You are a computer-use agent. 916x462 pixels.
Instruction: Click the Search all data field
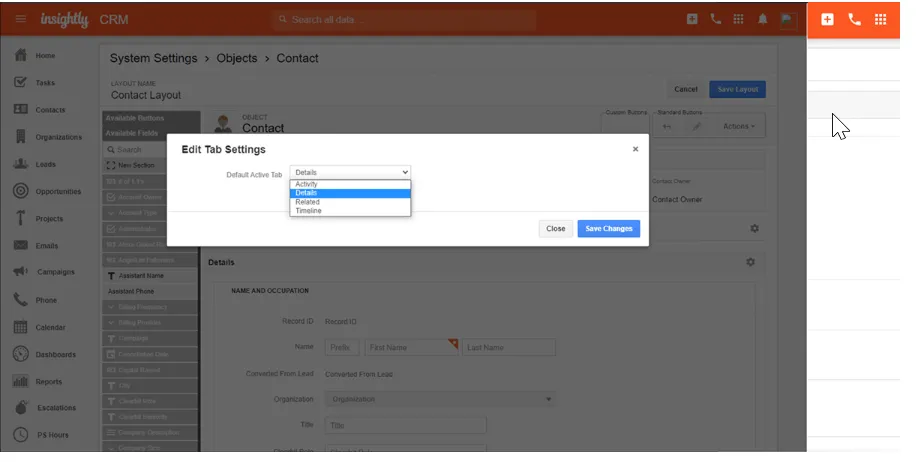[x=404, y=19]
